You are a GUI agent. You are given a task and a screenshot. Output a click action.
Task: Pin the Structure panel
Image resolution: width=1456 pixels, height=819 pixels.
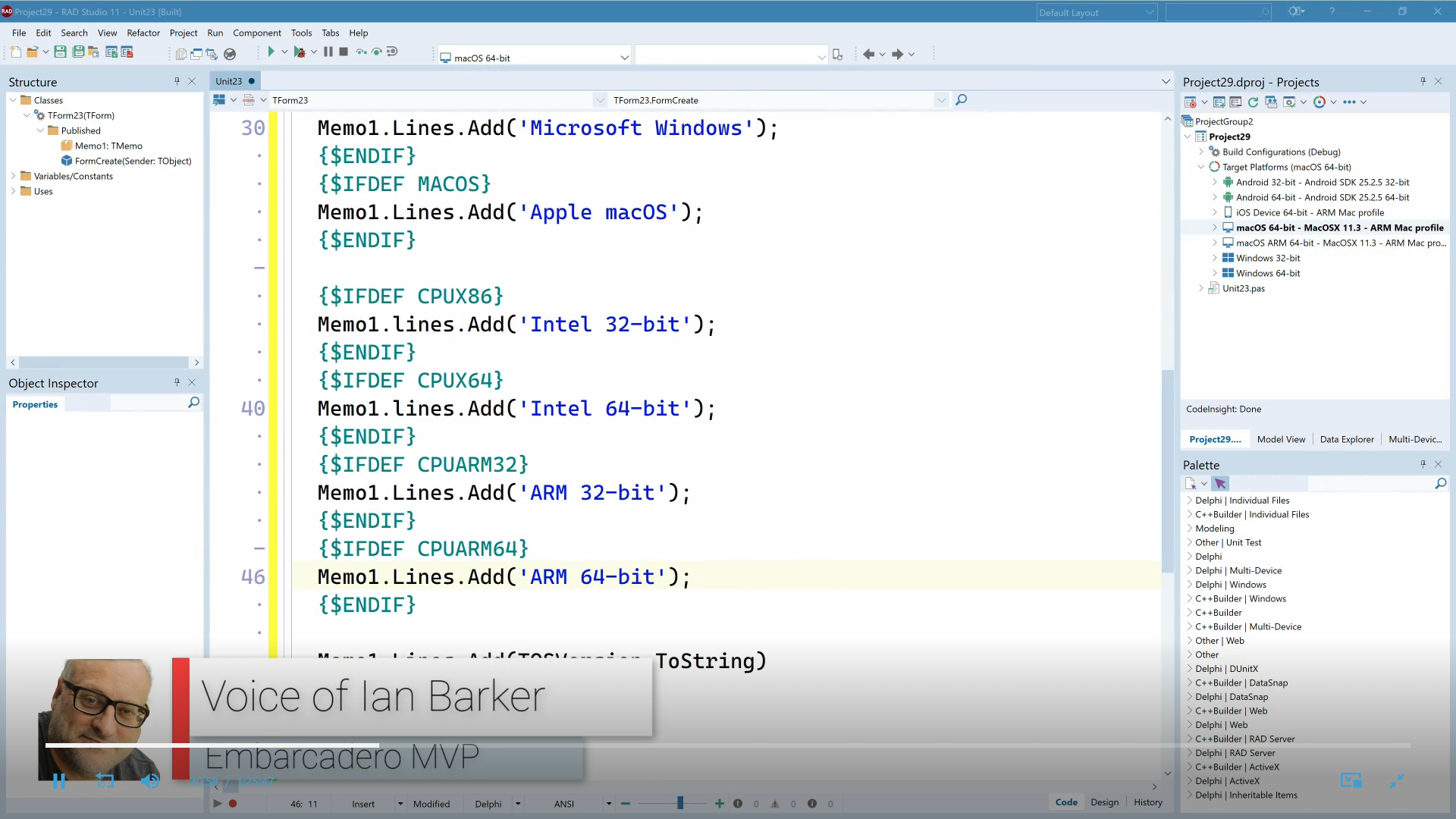(x=177, y=81)
